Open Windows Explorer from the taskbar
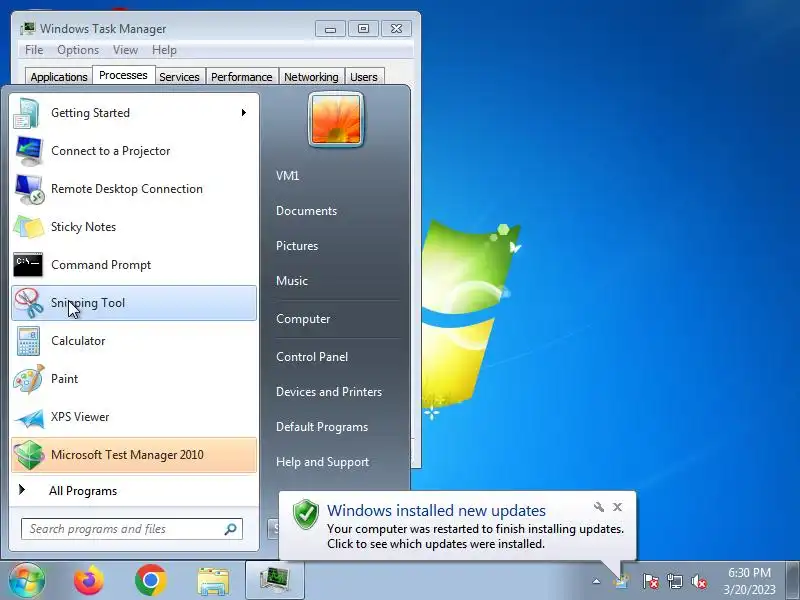Viewport: 800px width, 600px height. (x=213, y=581)
